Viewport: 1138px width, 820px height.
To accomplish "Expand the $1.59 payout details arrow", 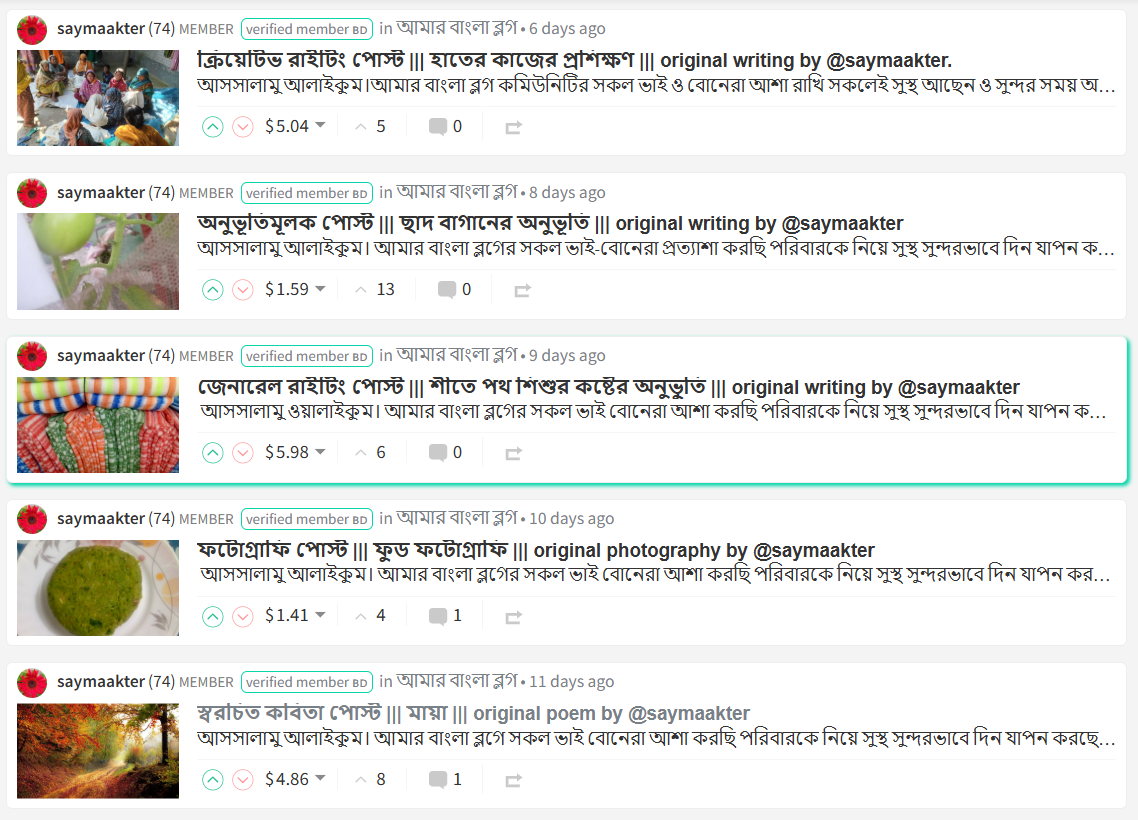I will (320, 289).
